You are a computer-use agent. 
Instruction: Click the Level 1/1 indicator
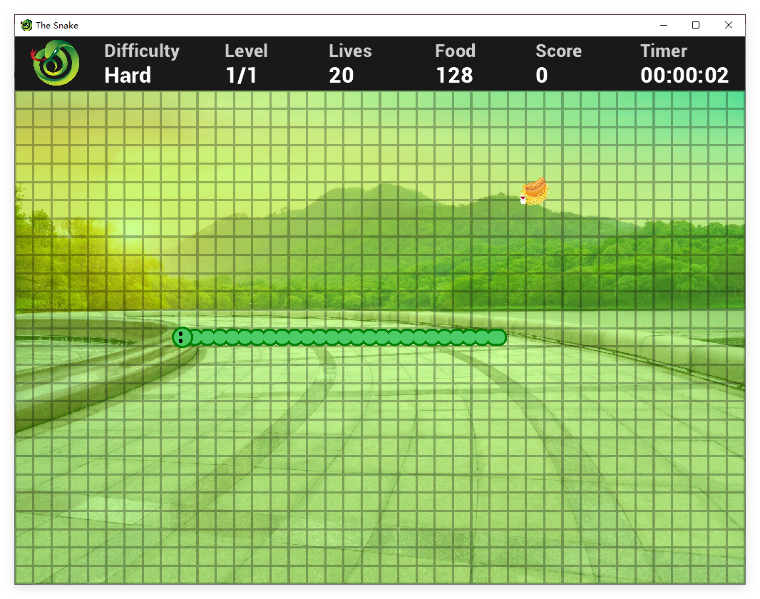(x=246, y=63)
